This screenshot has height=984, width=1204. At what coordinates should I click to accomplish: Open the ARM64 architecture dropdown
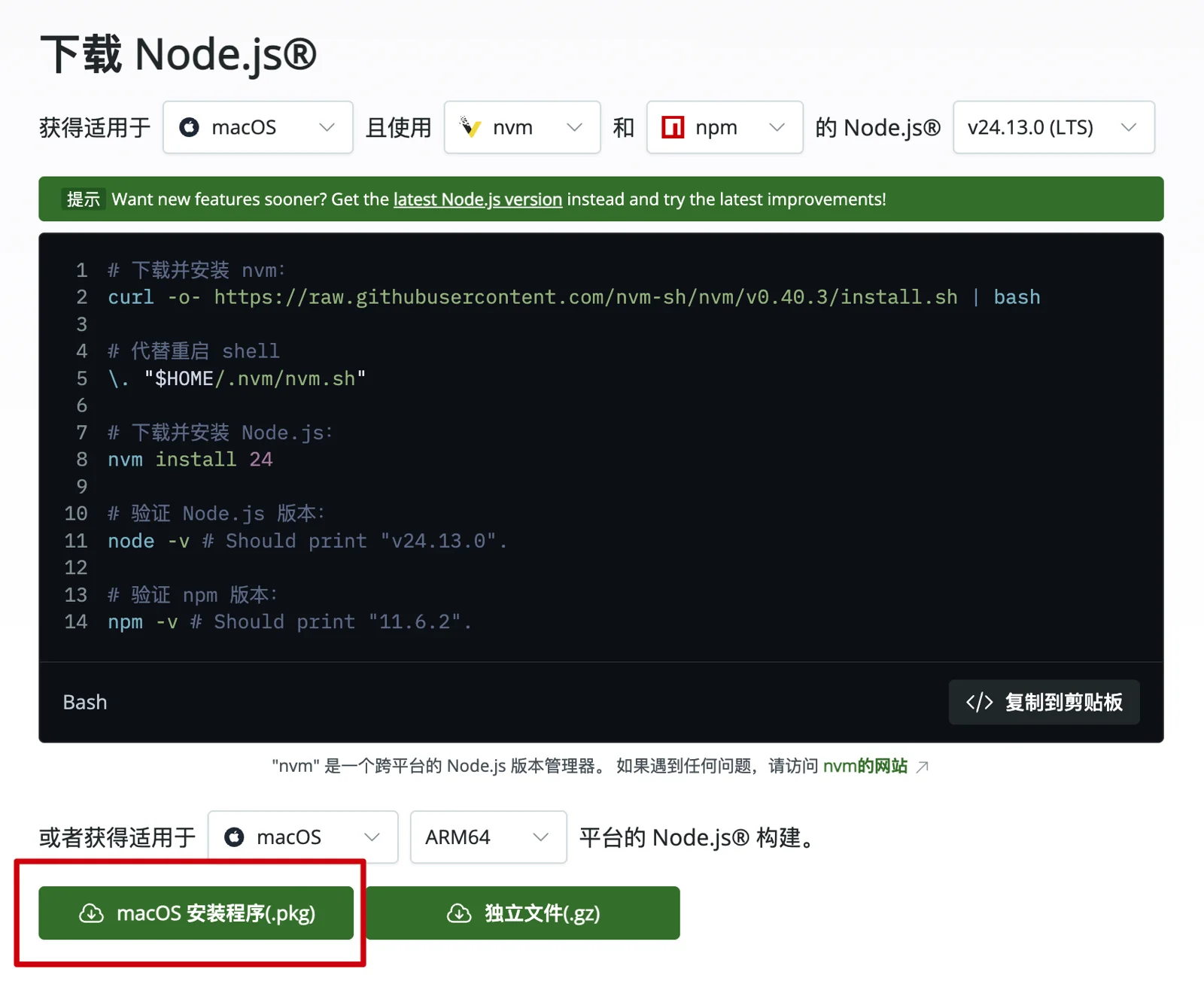point(488,837)
